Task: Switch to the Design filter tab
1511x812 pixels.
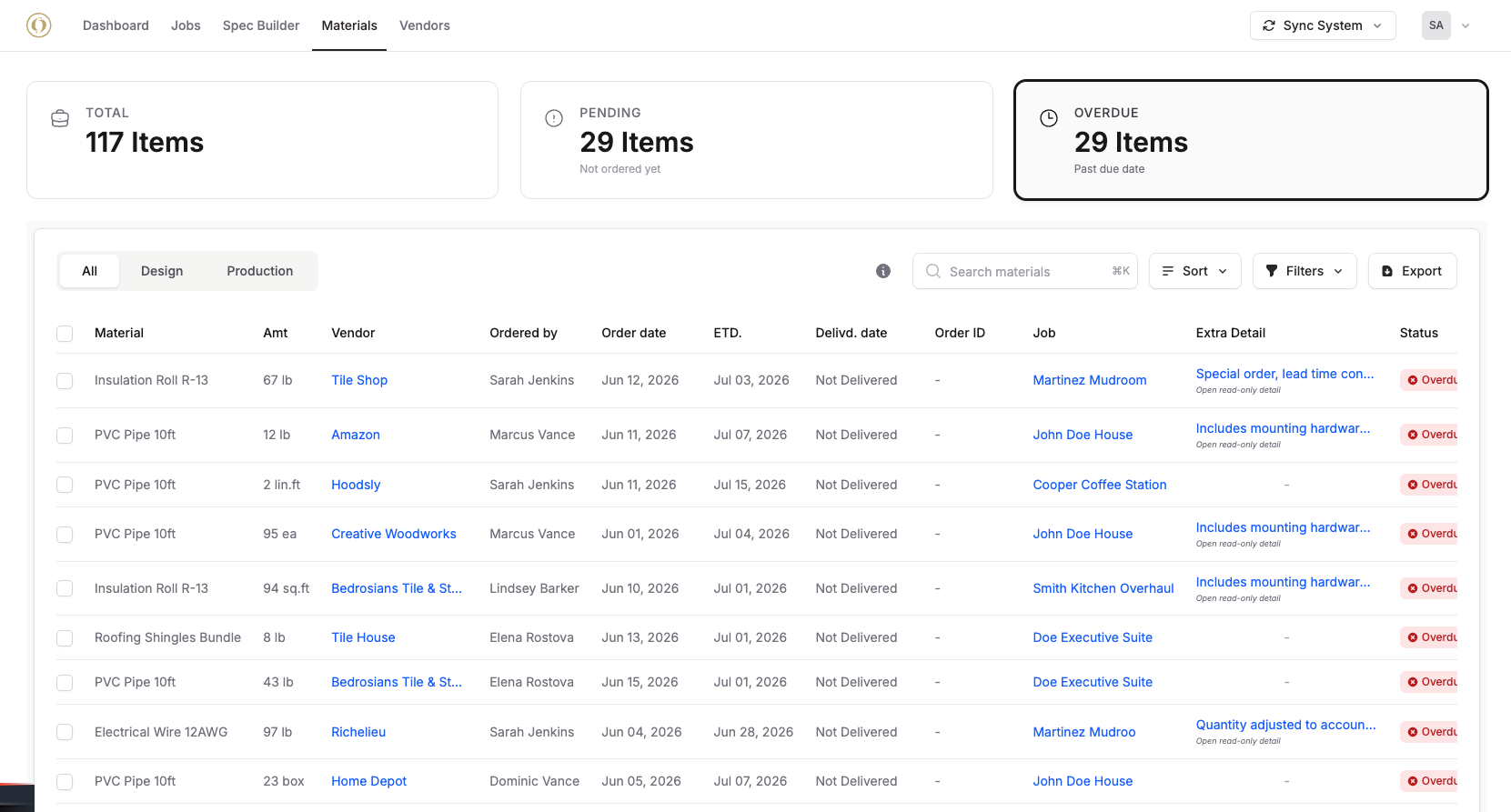Action: coord(162,271)
